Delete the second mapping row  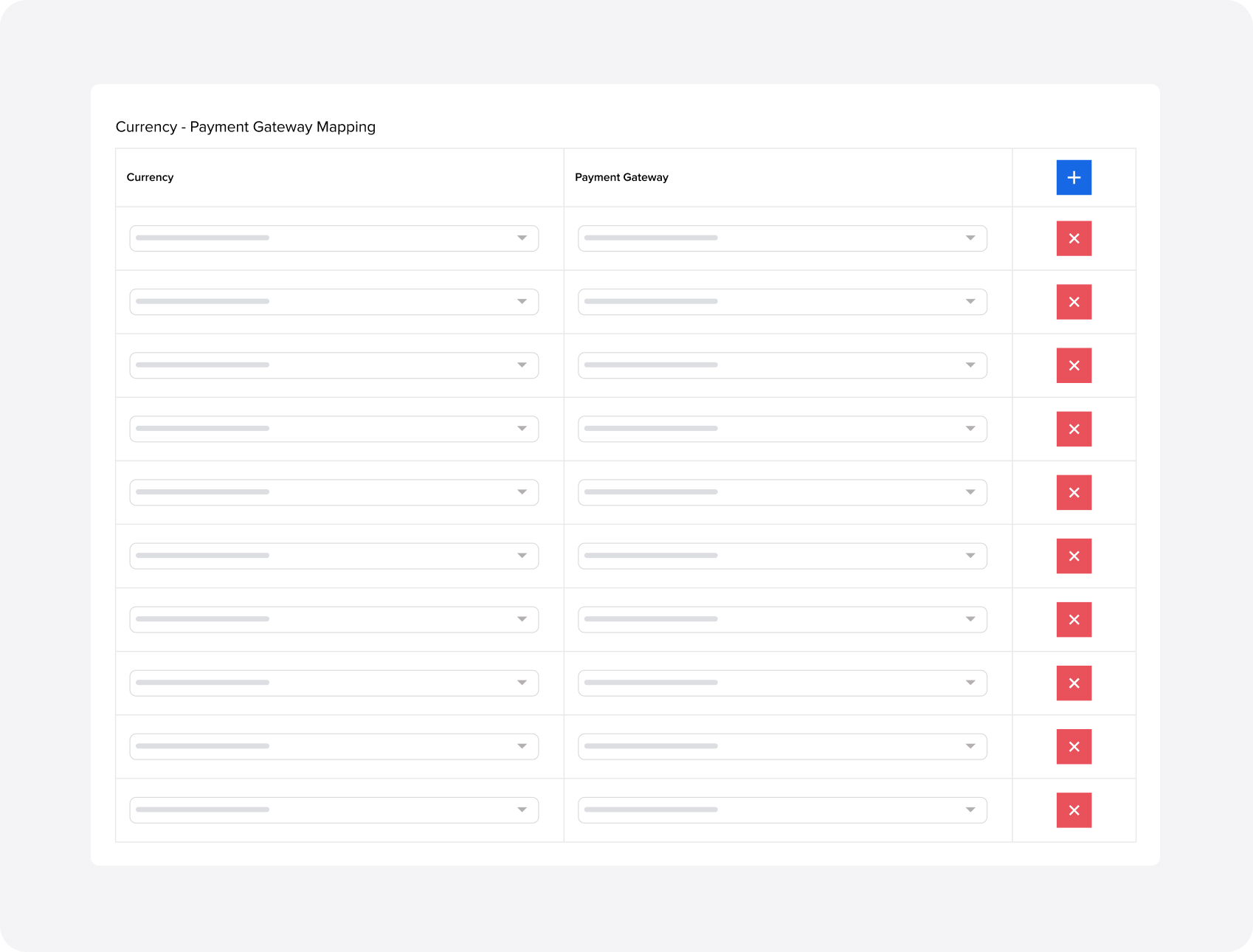pyautogui.click(x=1074, y=302)
